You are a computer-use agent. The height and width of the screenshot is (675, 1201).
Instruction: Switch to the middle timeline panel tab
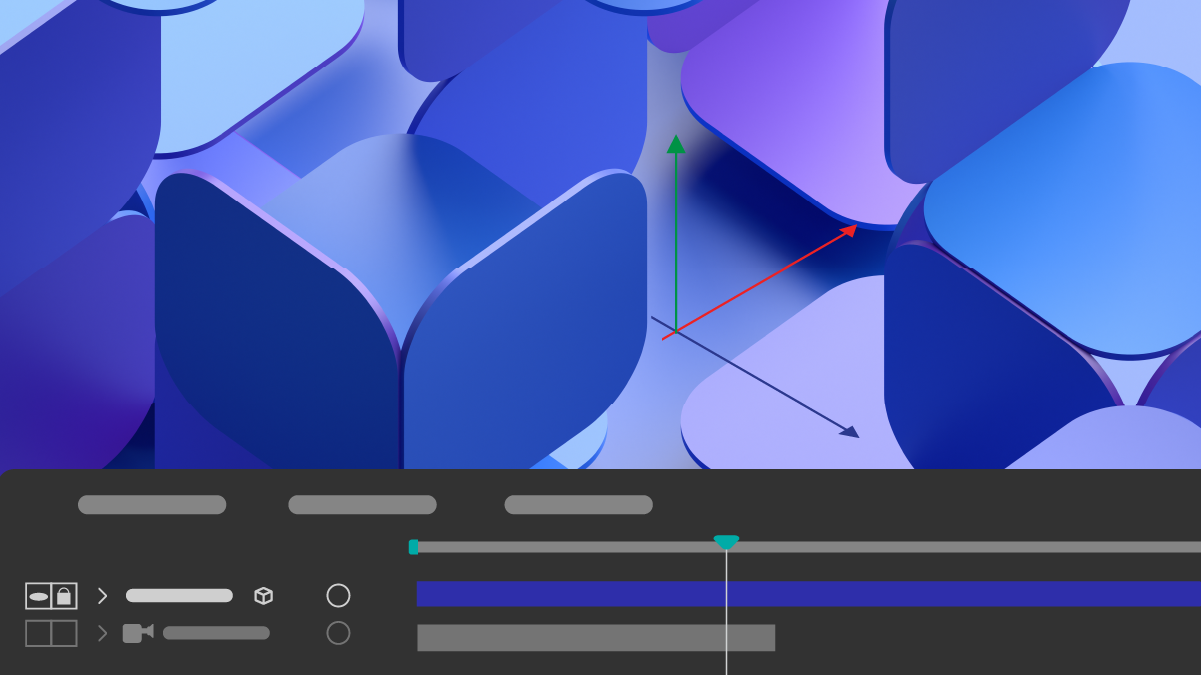click(x=362, y=504)
